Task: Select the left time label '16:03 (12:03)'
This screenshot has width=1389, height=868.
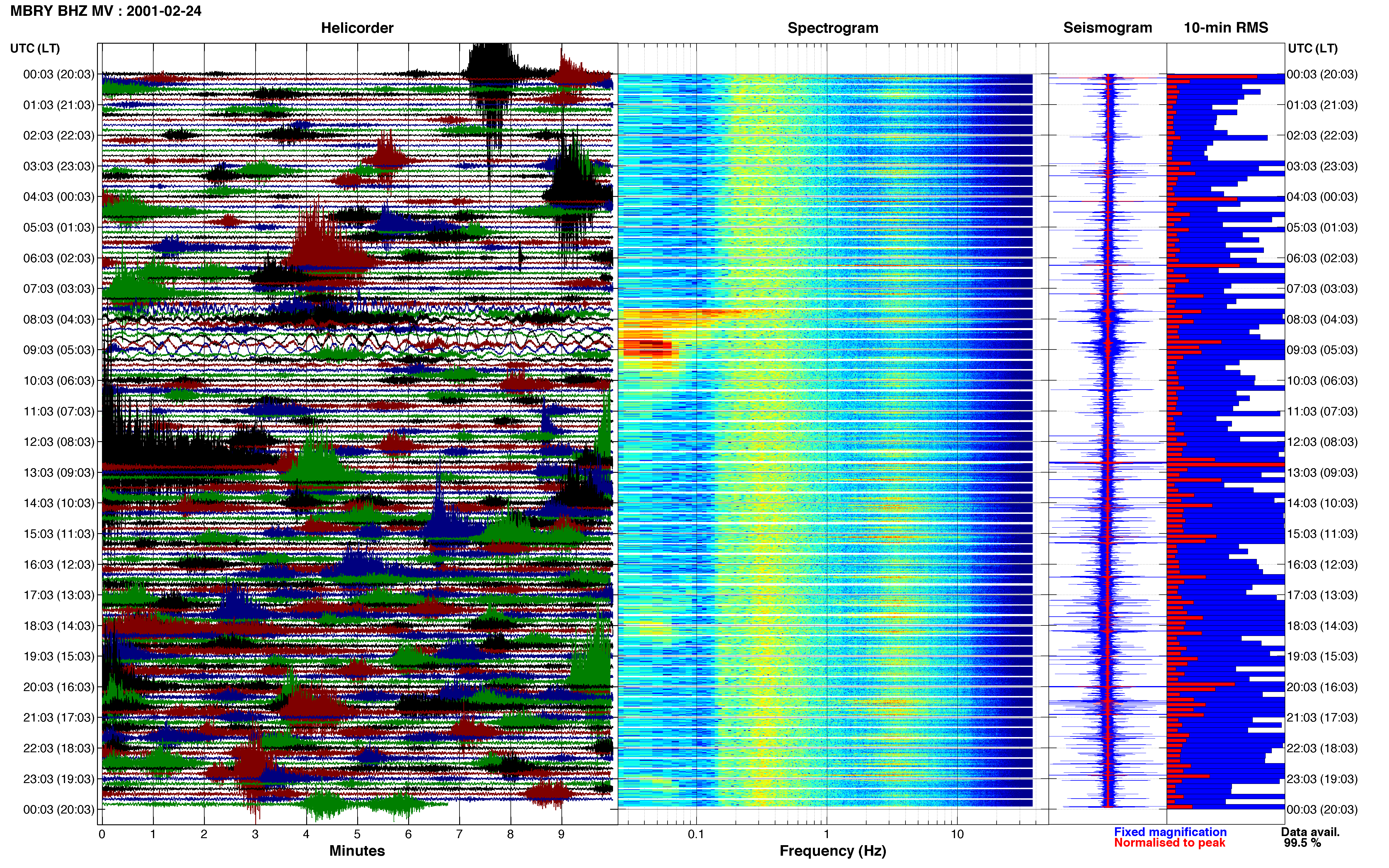Action: [59, 564]
